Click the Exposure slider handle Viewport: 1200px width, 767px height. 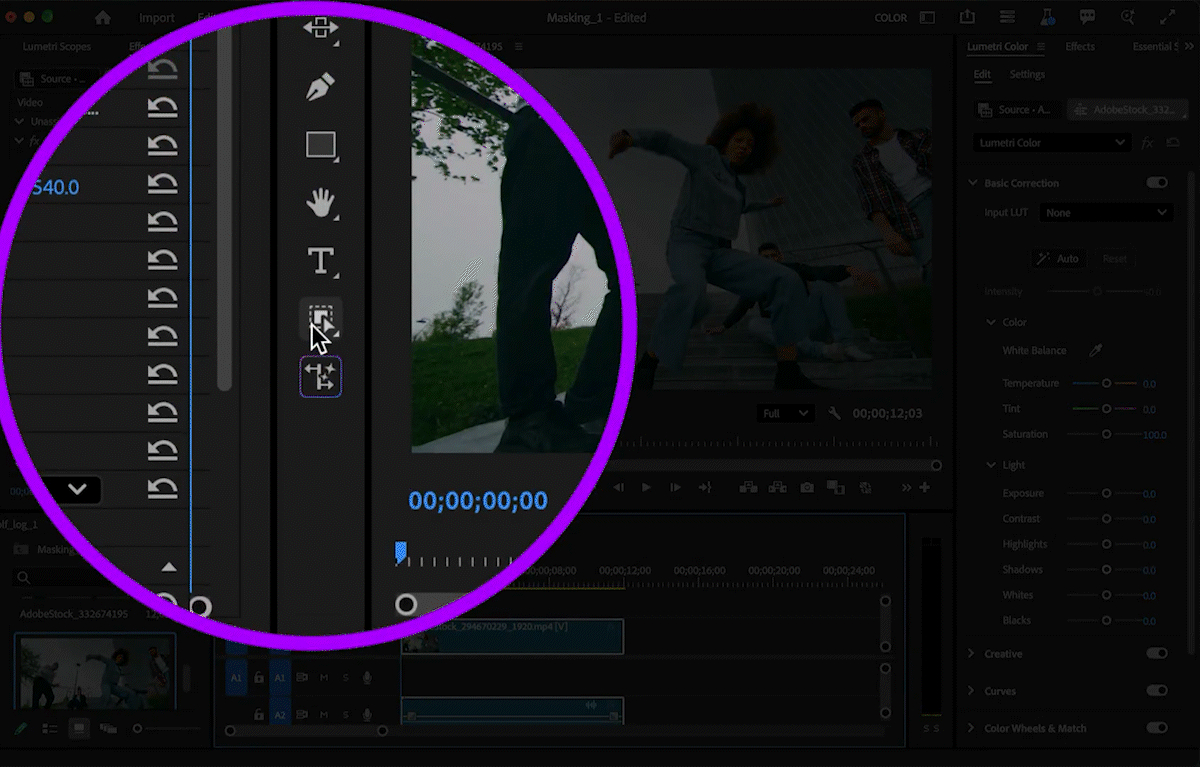pyautogui.click(x=1106, y=493)
